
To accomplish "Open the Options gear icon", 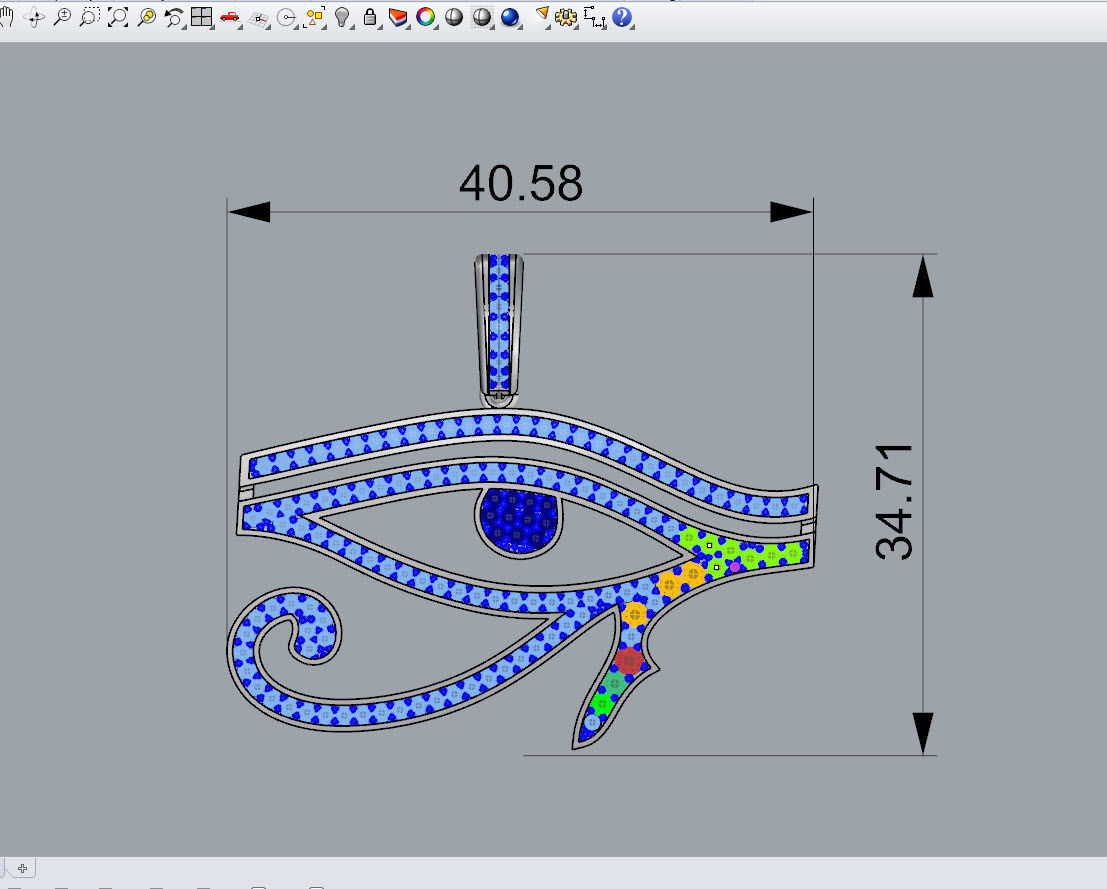I will coord(566,17).
